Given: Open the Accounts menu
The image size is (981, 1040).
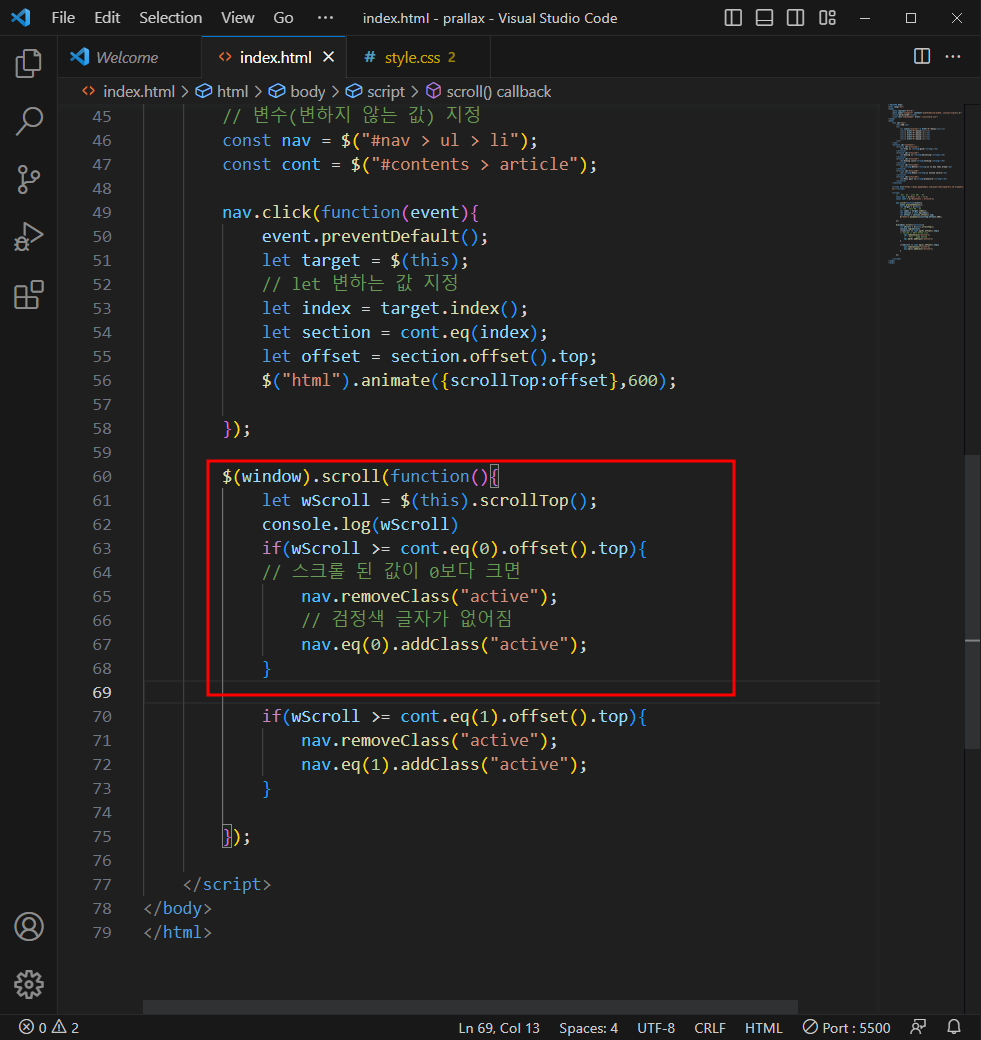Looking at the screenshot, I should pos(29,927).
